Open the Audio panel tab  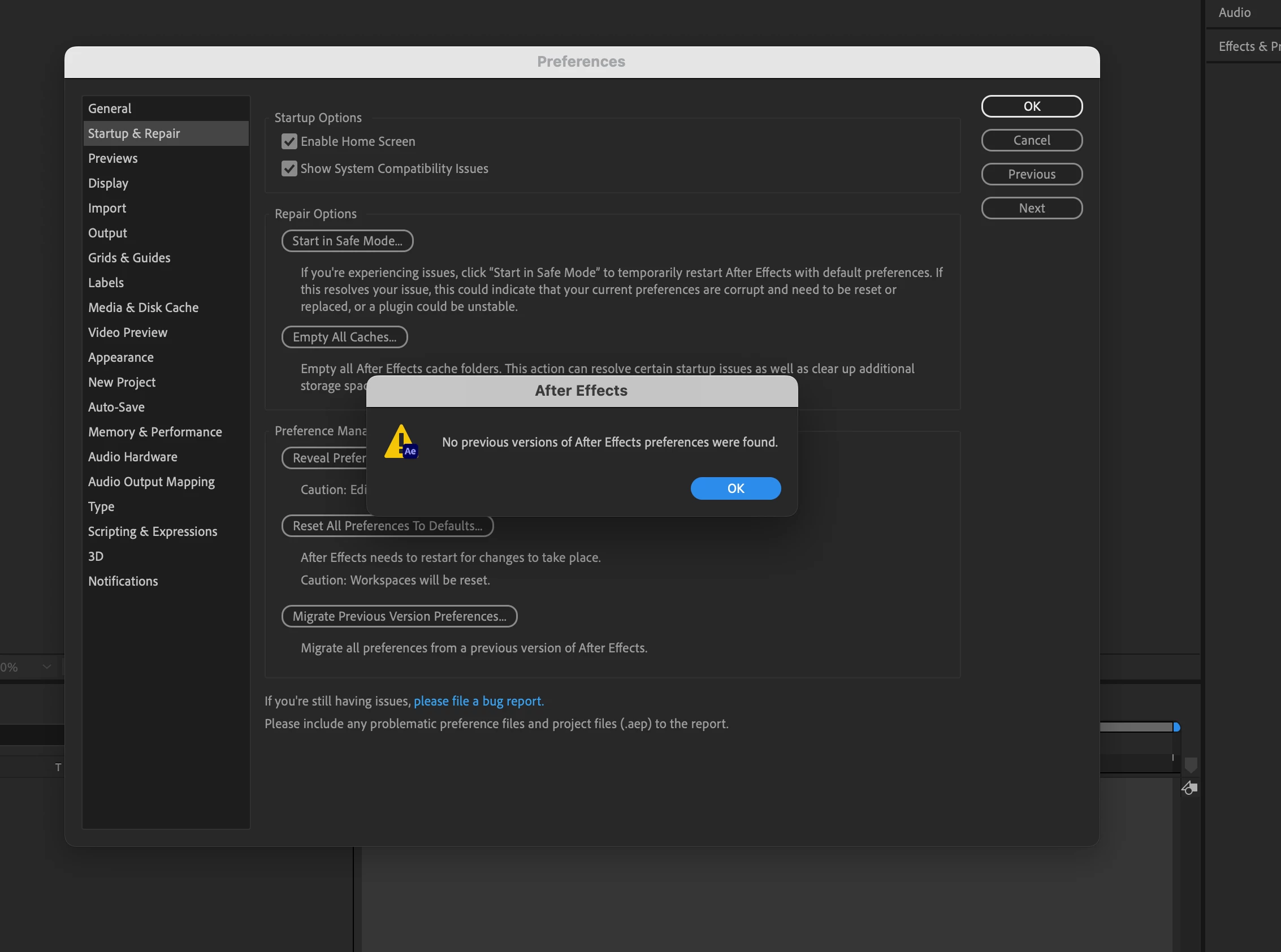point(1234,12)
